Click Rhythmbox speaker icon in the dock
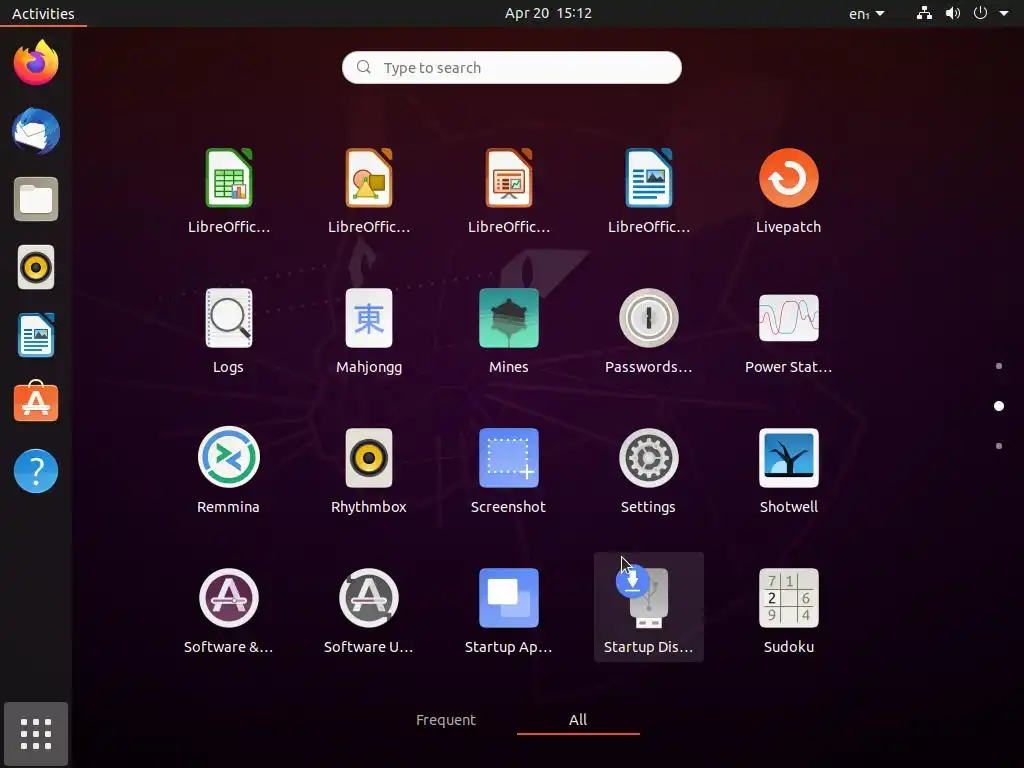The height and width of the screenshot is (768, 1024). point(36,267)
